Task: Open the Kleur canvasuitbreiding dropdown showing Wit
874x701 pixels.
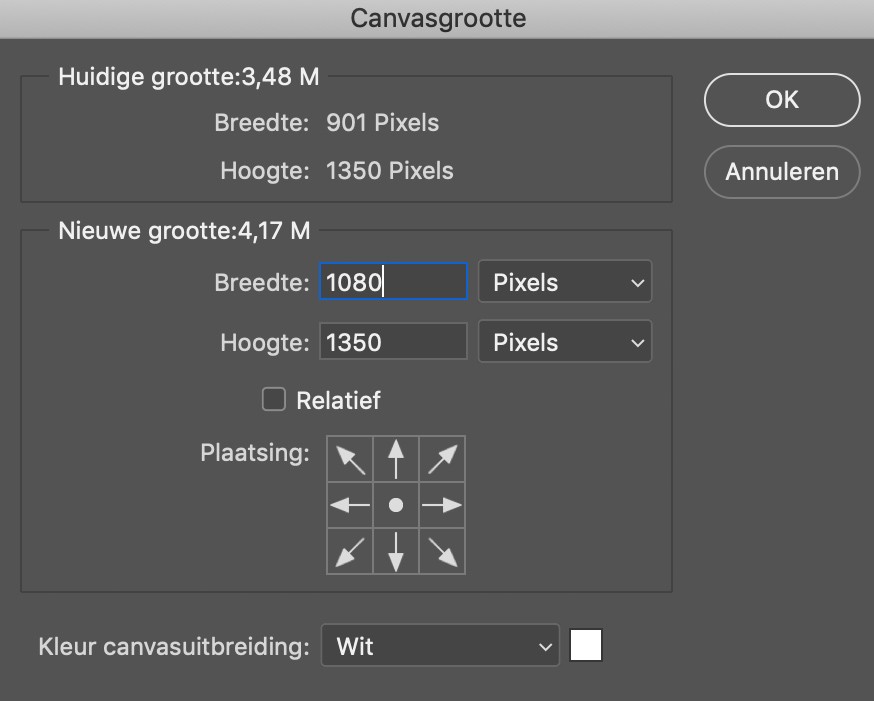Action: click(x=440, y=646)
